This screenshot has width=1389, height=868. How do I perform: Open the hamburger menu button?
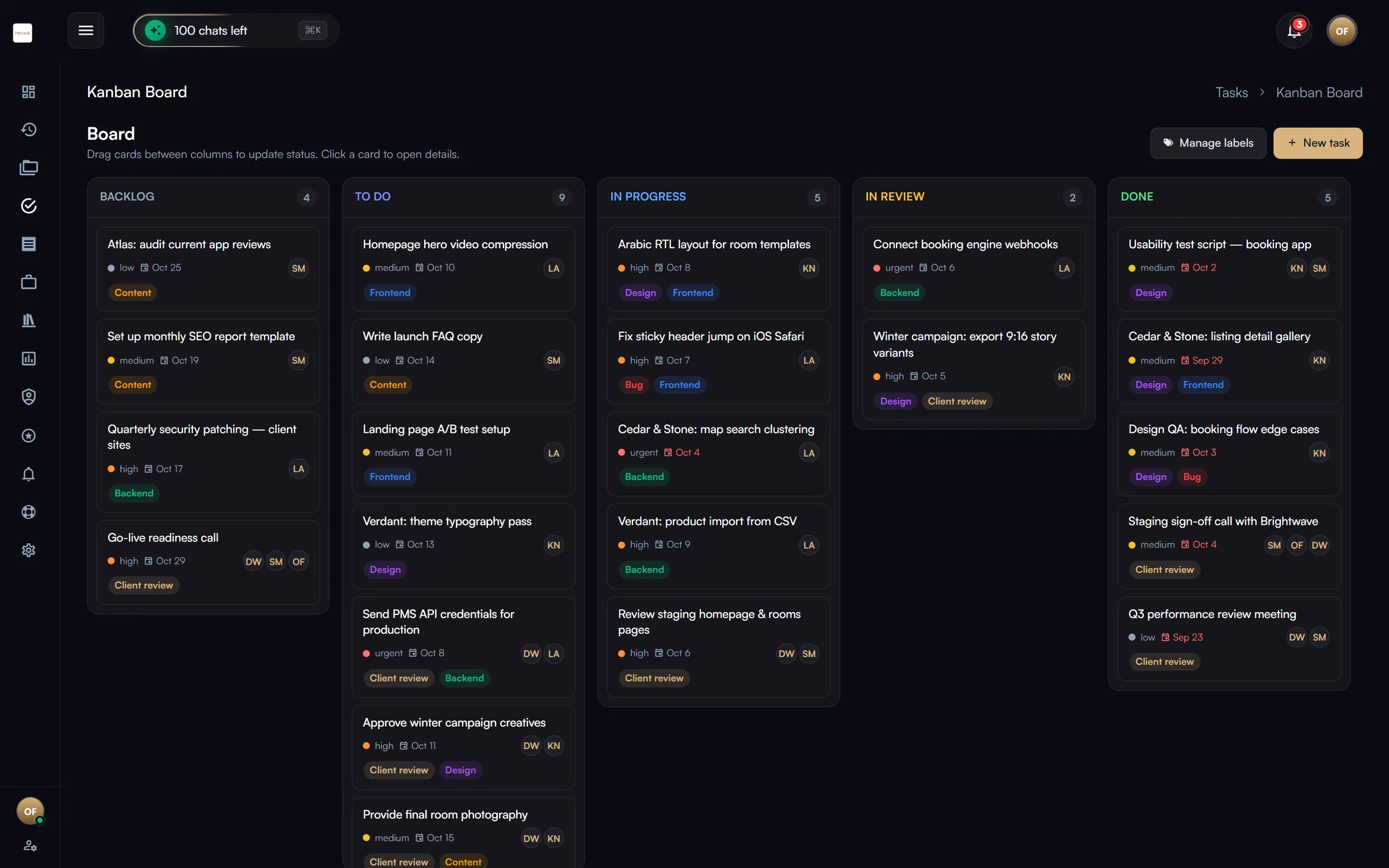[86, 30]
